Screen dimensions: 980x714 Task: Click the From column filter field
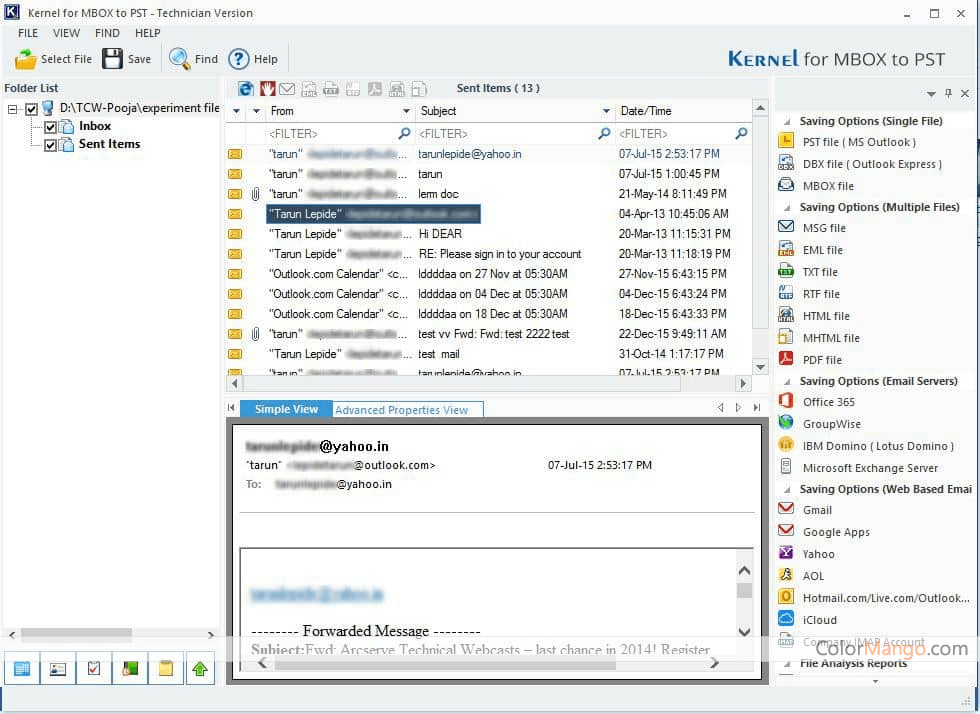[330, 133]
